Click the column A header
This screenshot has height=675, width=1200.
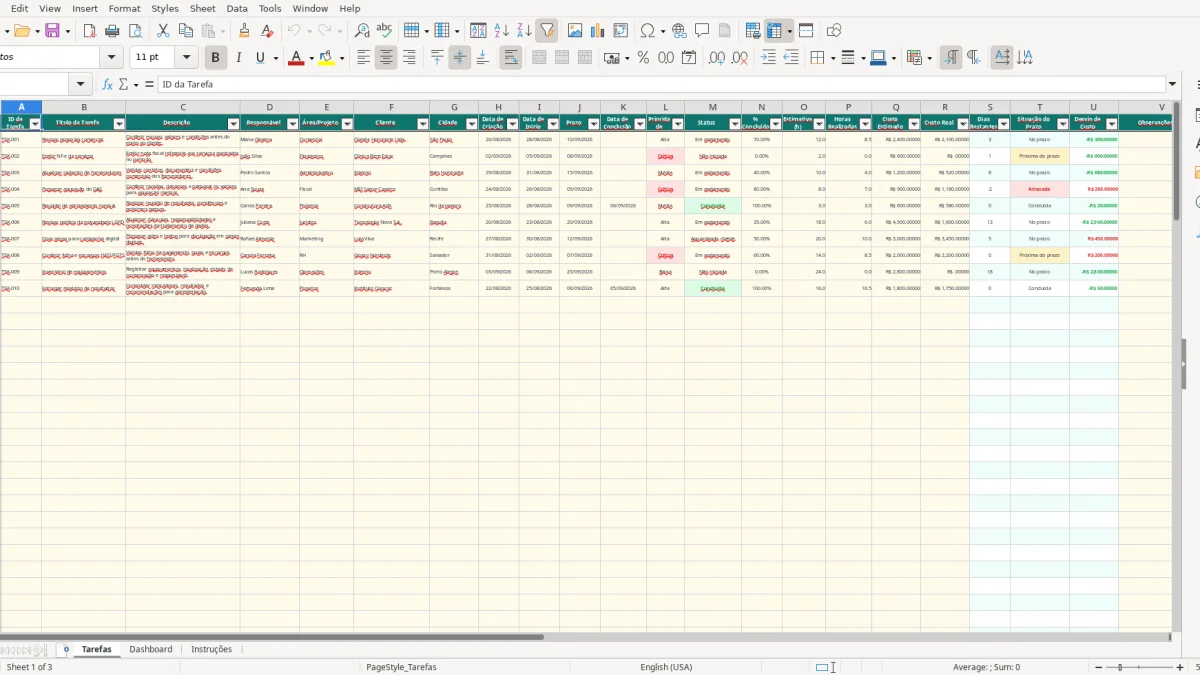click(21, 107)
